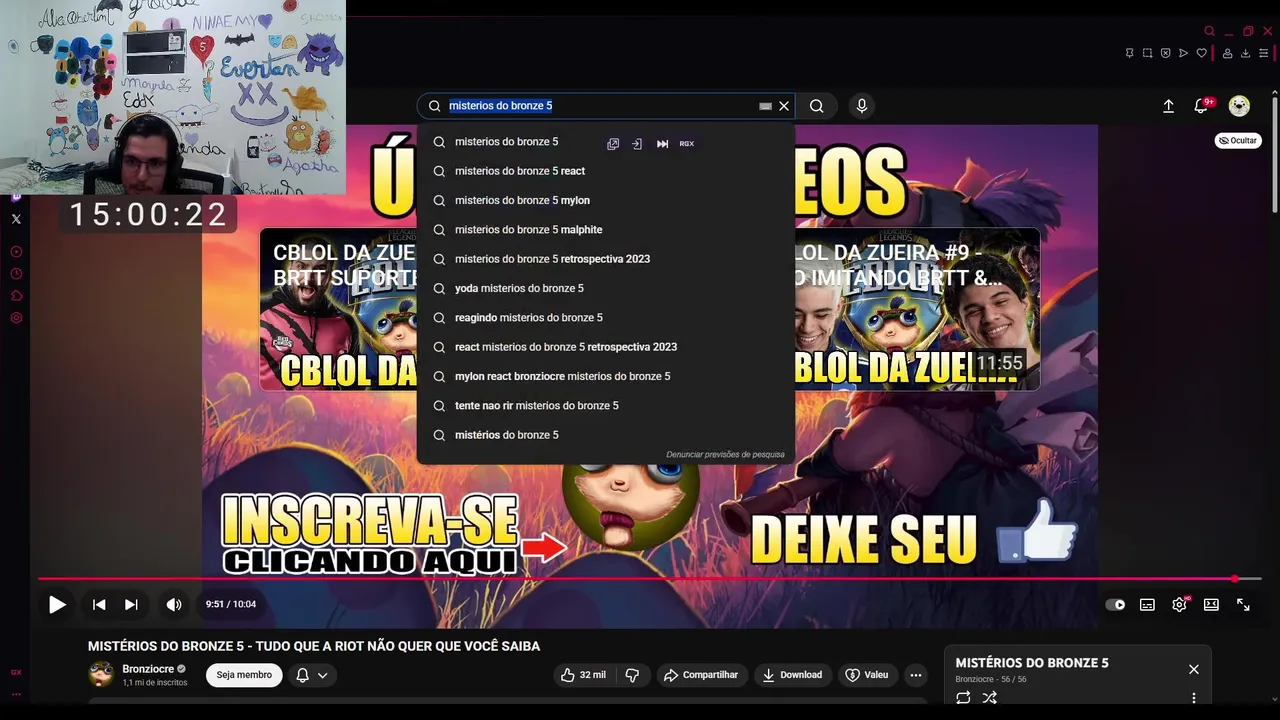This screenshot has height=720, width=1280.
Task: Click the browser snapshot icon
Action: pyautogui.click(x=1147, y=53)
